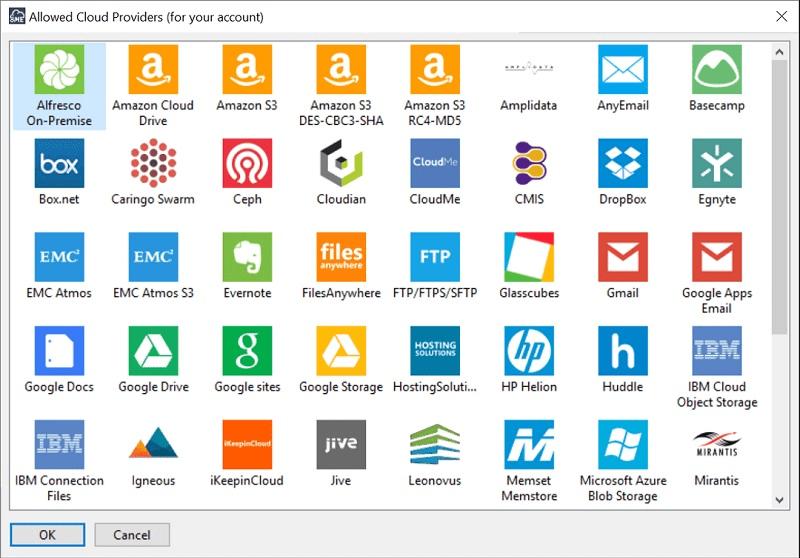Choose Microsoft Azure Blob Storage icon
The height and width of the screenshot is (558, 800).
tap(622, 445)
